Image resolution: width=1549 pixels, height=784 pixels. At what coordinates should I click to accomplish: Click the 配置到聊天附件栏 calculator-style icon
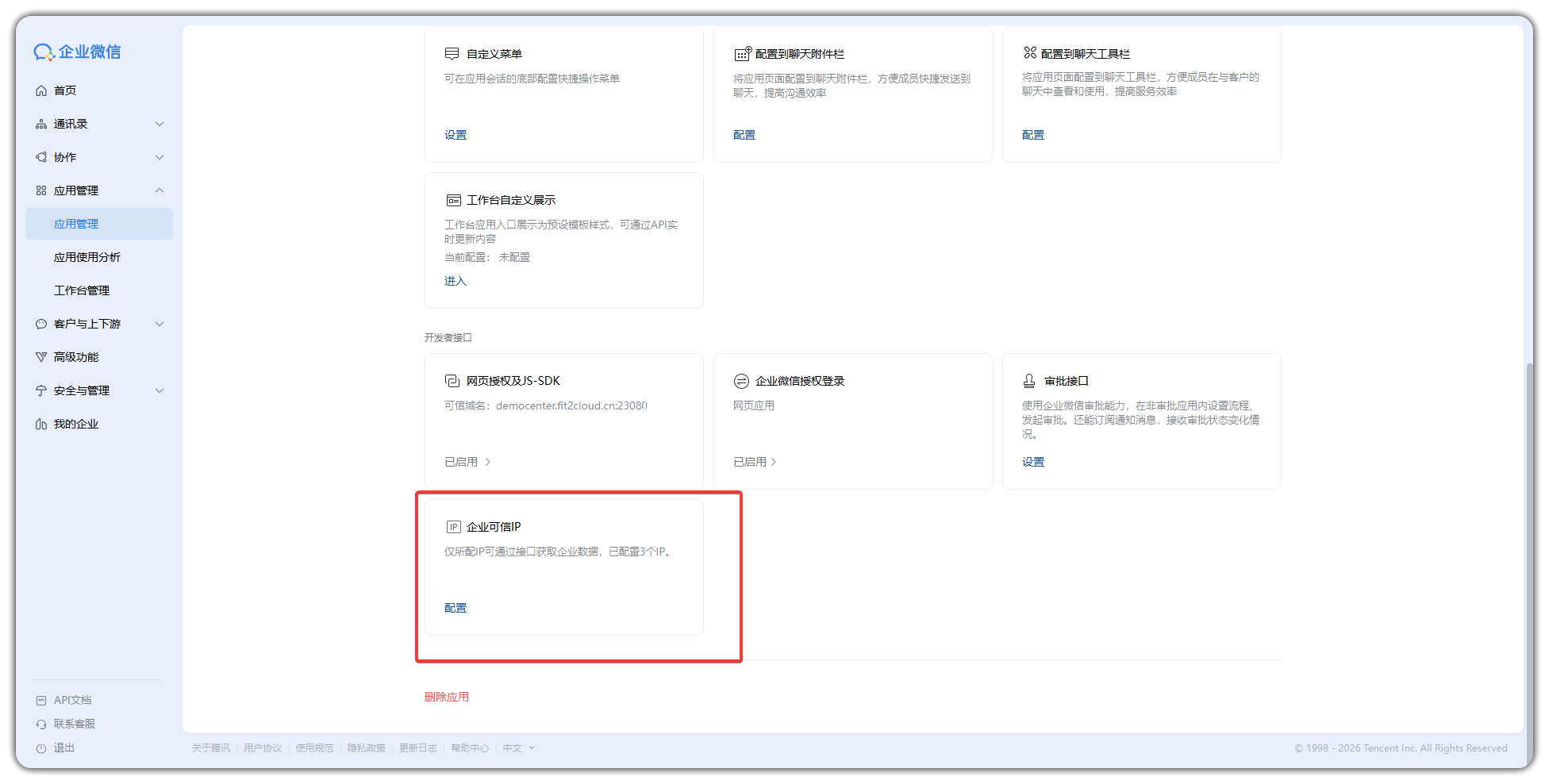tap(741, 52)
